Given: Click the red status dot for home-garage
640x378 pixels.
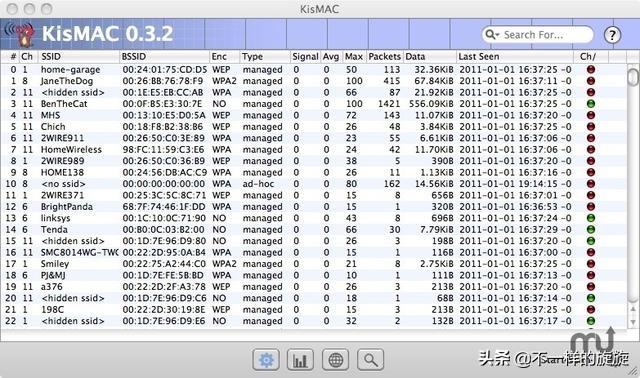Looking at the screenshot, I should coord(591,69).
